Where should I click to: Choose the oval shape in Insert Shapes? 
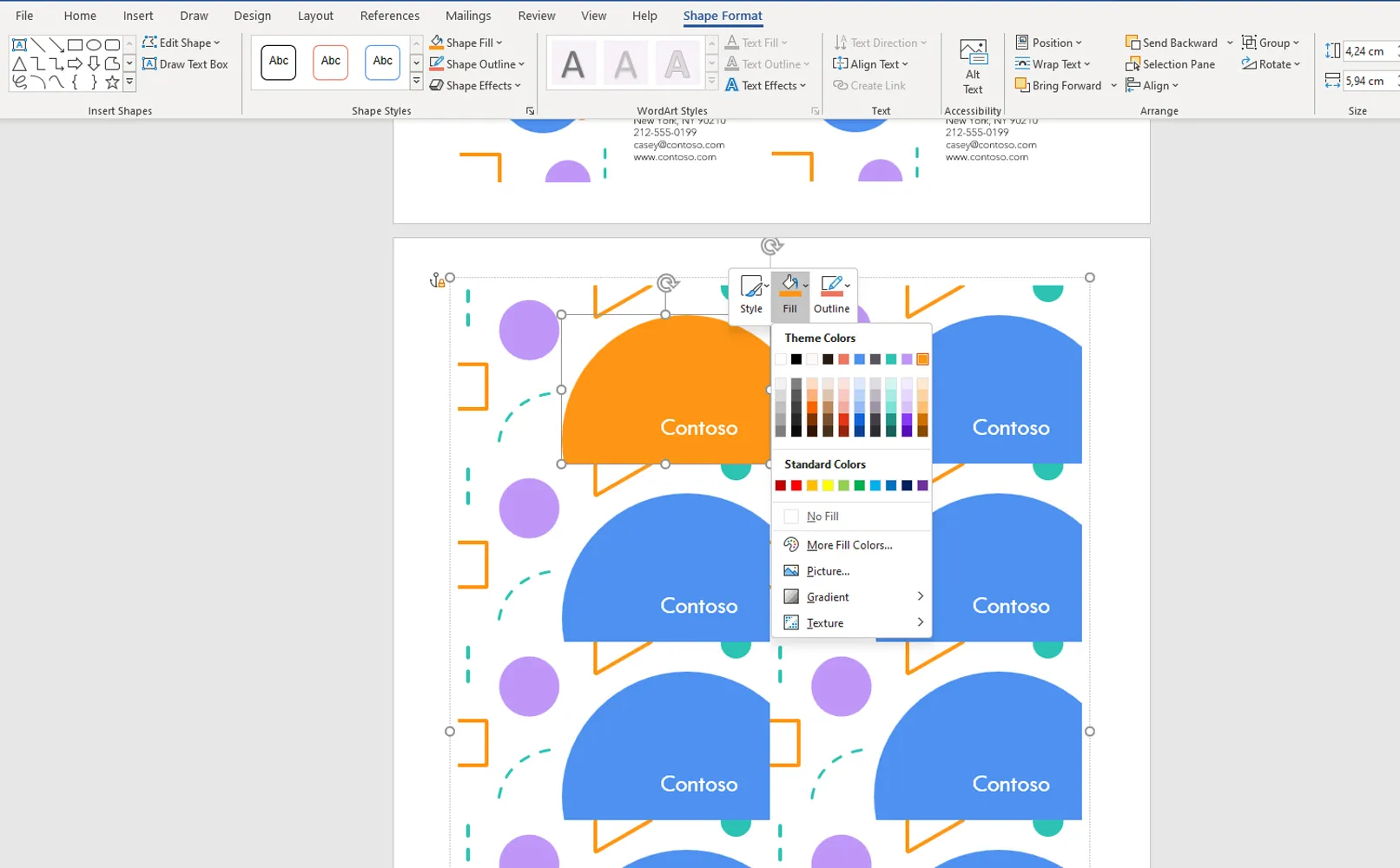click(x=94, y=45)
